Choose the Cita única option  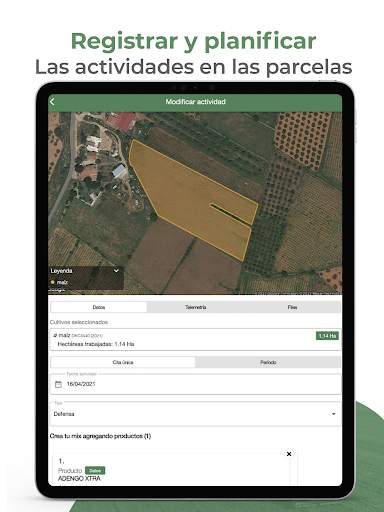click(x=123, y=362)
